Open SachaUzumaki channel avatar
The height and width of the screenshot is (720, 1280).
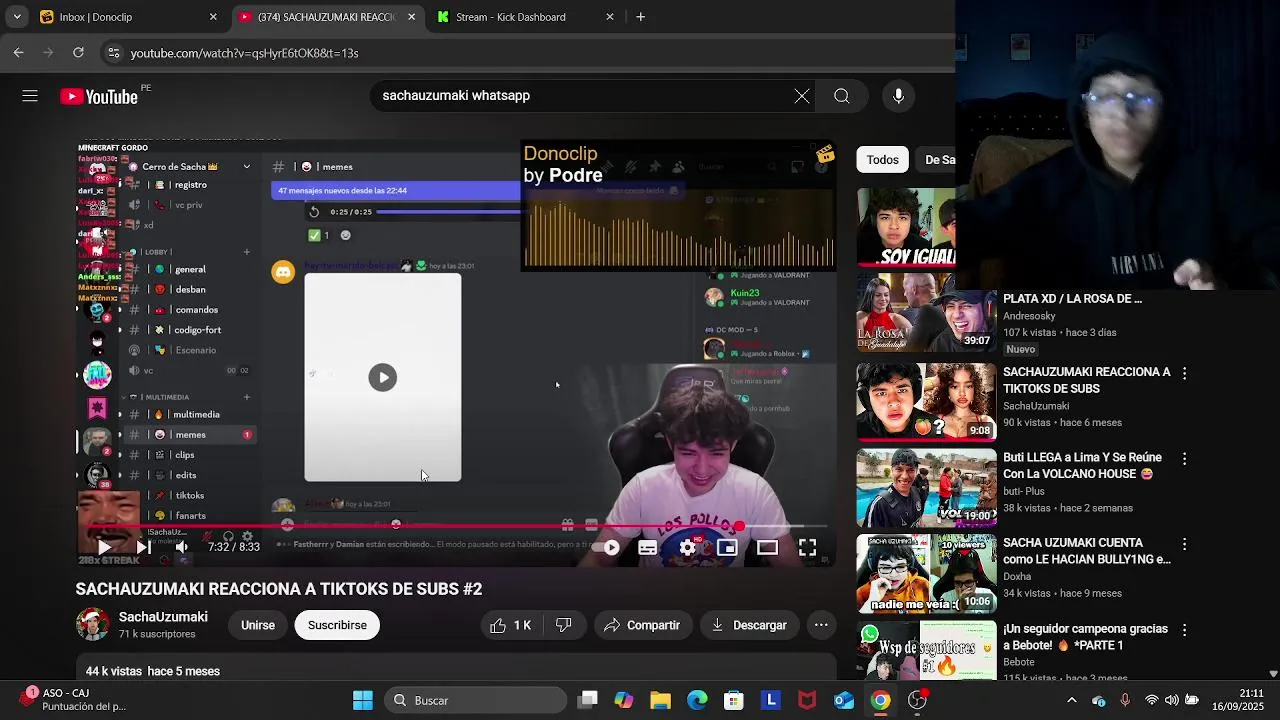(x=93, y=624)
